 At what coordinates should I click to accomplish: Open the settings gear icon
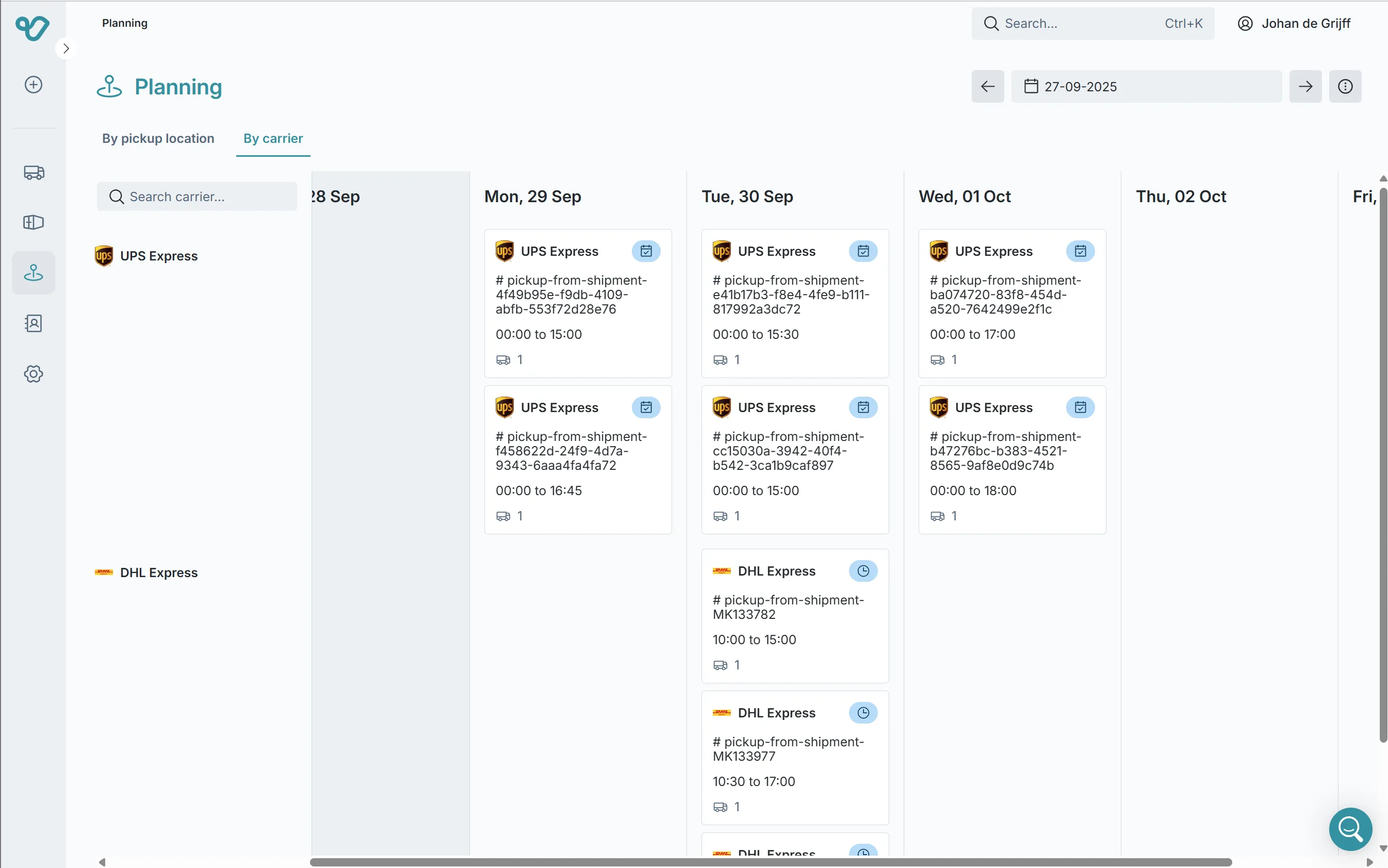click(x=32, y=373)
